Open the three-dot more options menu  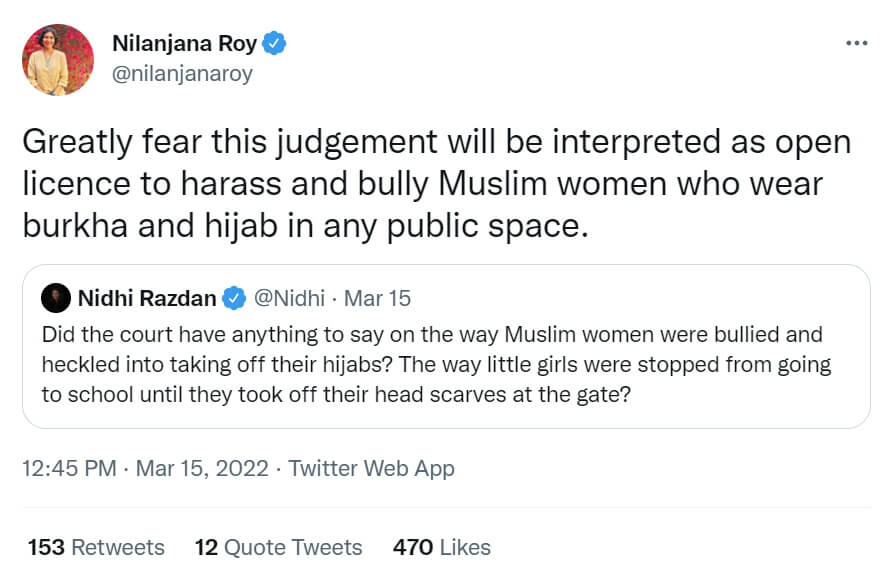click(857, 43)
